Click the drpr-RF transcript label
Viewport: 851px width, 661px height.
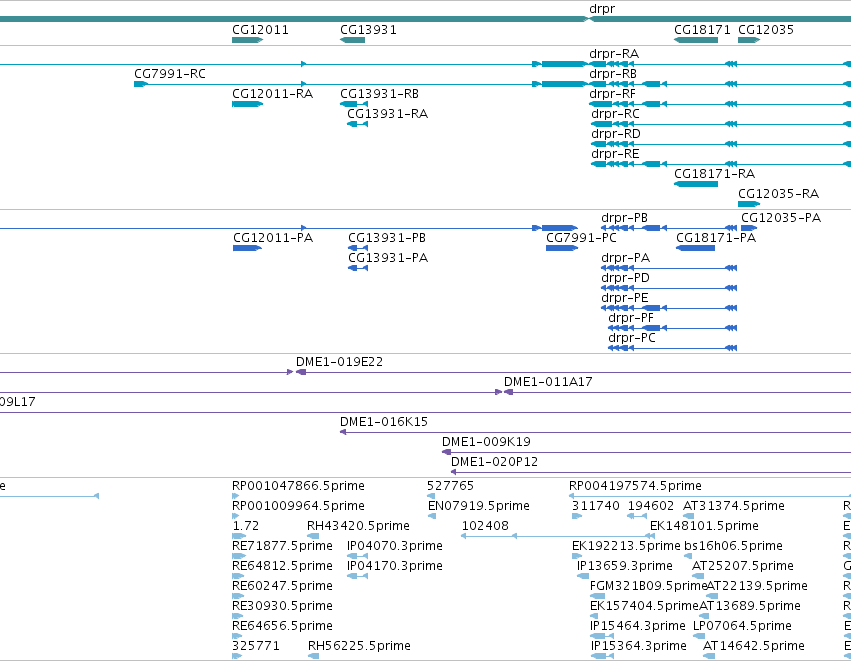612,93
